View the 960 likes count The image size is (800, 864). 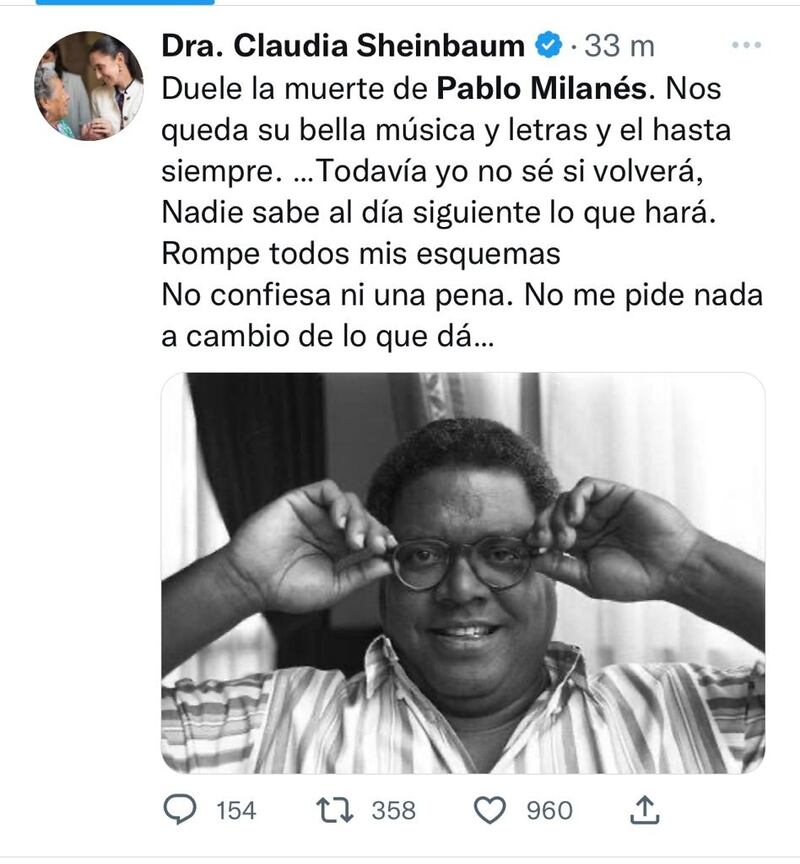549,811
